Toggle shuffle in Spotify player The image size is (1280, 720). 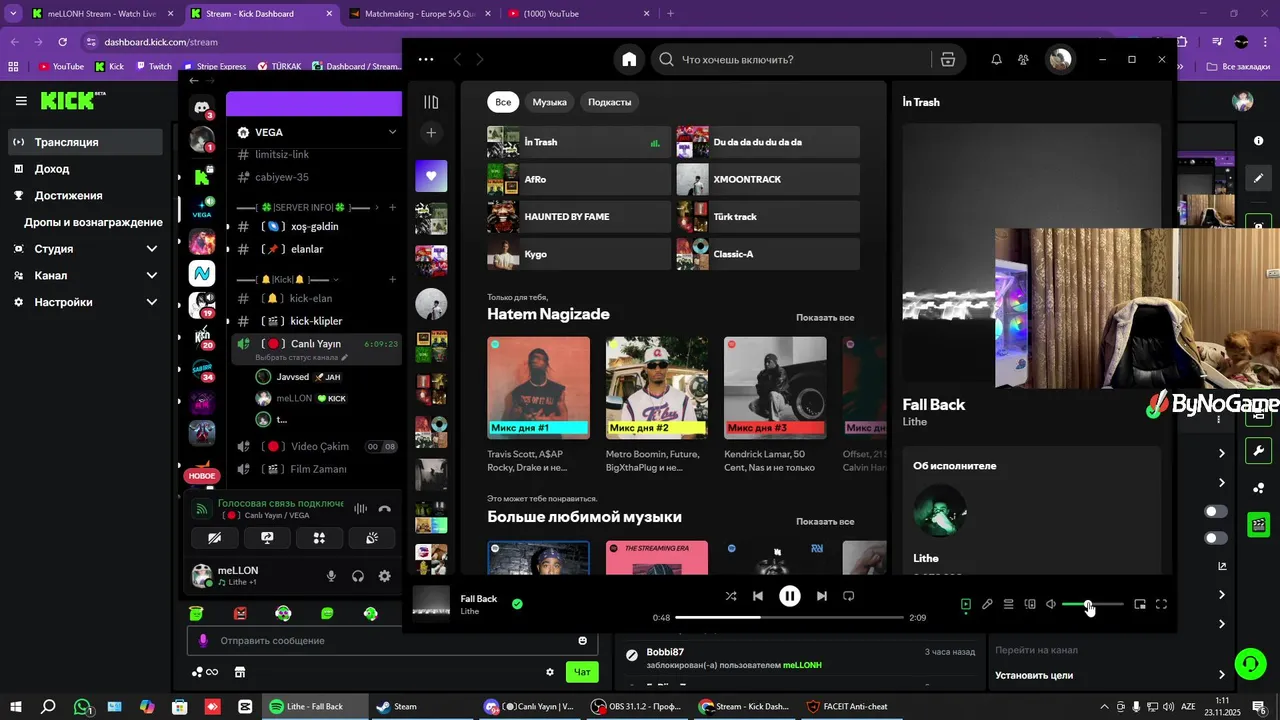click(x=731, y=596)
